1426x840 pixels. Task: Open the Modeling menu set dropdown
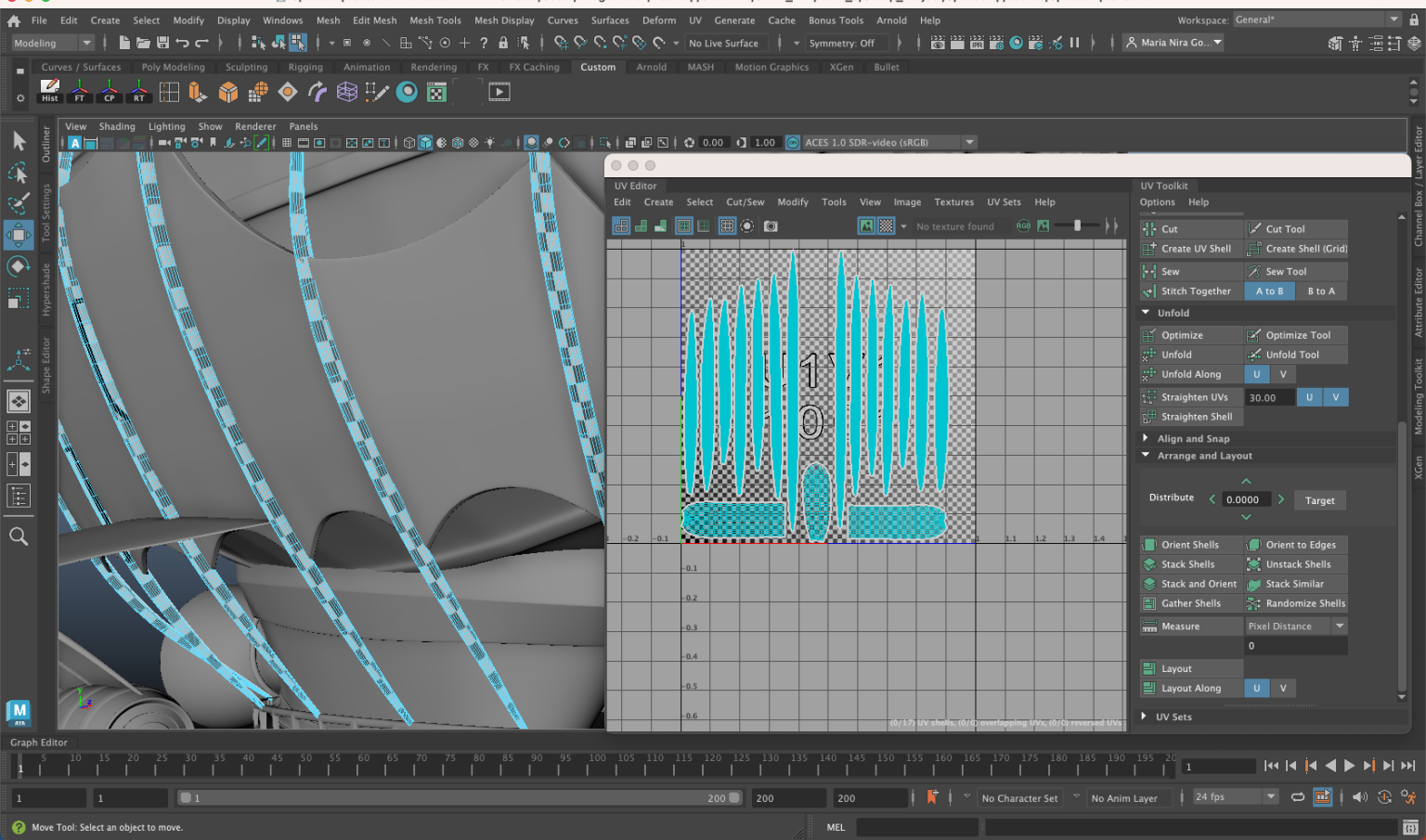pyautogui.click(x=87, y=42)
